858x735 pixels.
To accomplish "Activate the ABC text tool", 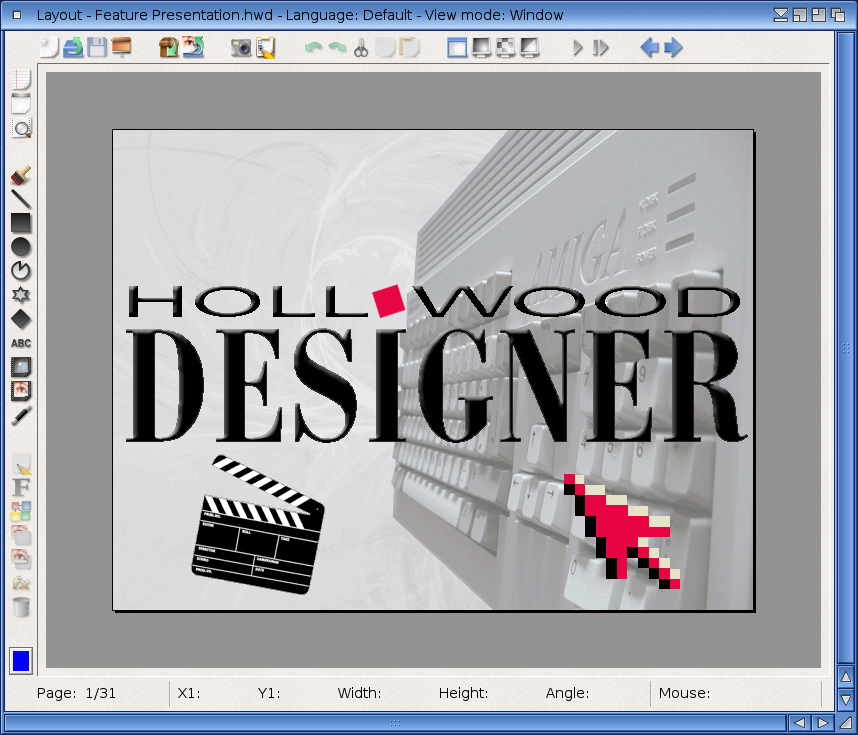I will (21, 343).
